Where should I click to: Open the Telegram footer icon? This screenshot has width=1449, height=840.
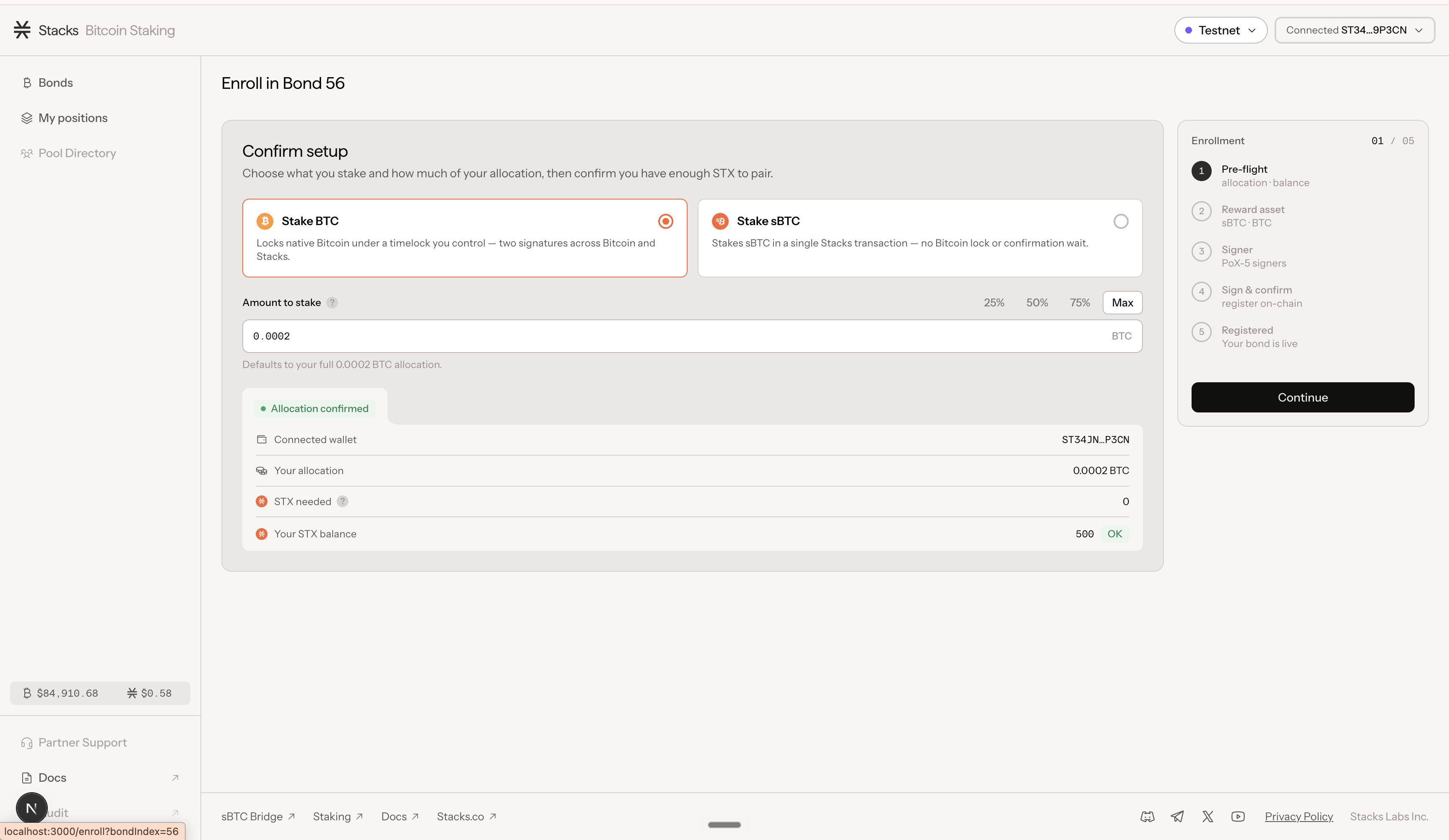coord(1178,817)
